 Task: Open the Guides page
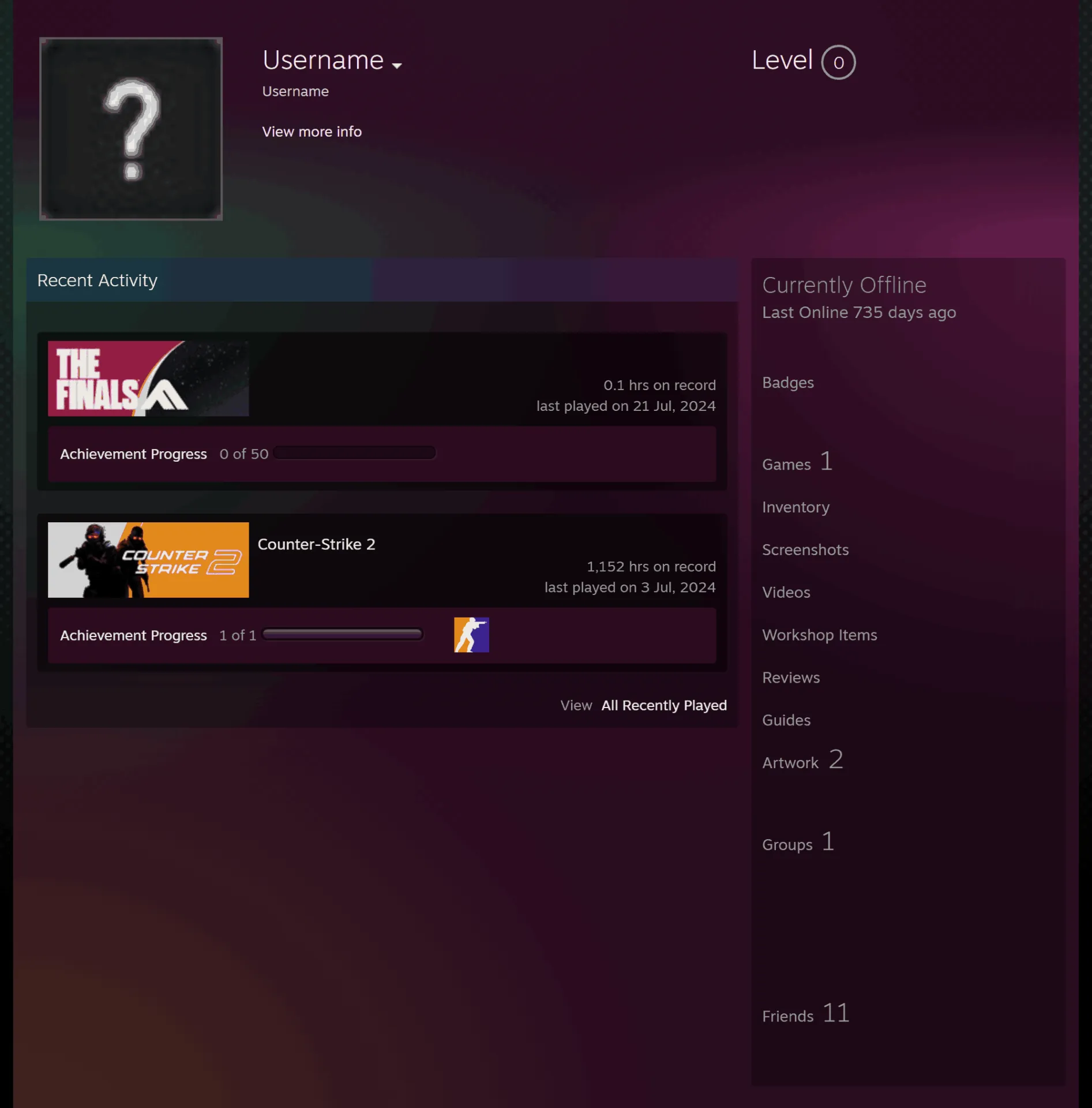[x=786, y=721]
